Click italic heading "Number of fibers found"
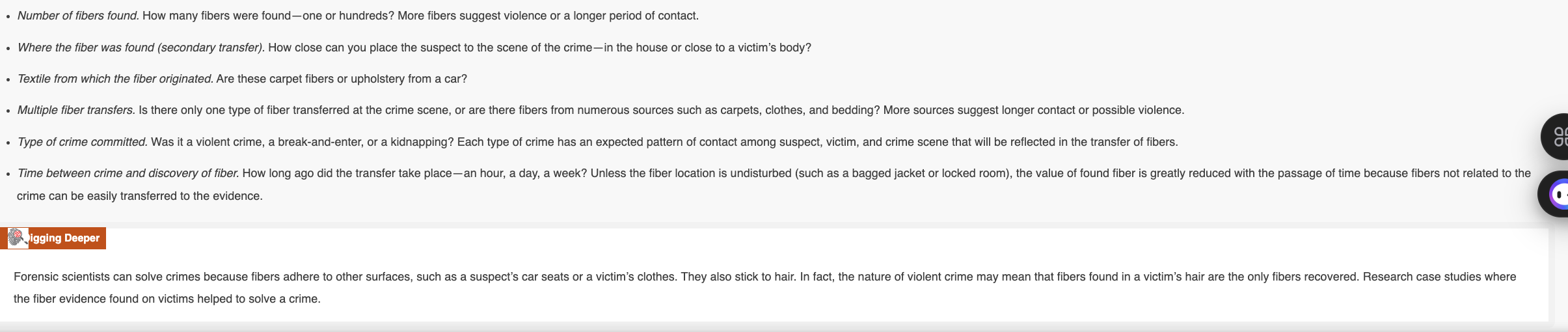The width and height of the screenshot is (1568, 332). tap(78, 16)
